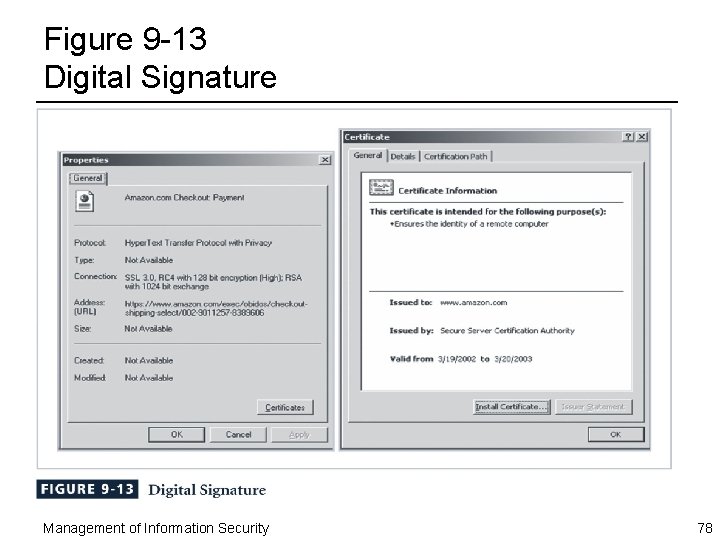
Task: Open the Certification Path tab
Action: point(456,157)
